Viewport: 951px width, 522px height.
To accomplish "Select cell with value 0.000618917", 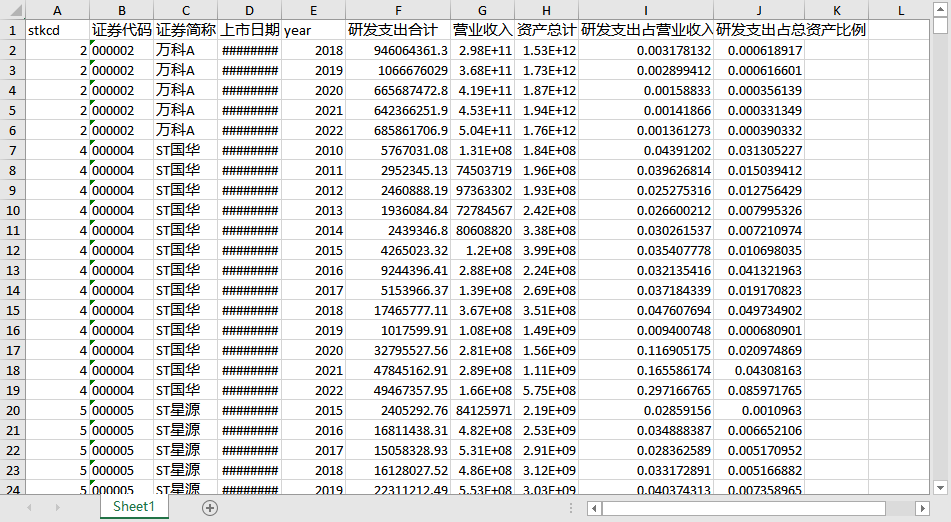I will 759,50.
